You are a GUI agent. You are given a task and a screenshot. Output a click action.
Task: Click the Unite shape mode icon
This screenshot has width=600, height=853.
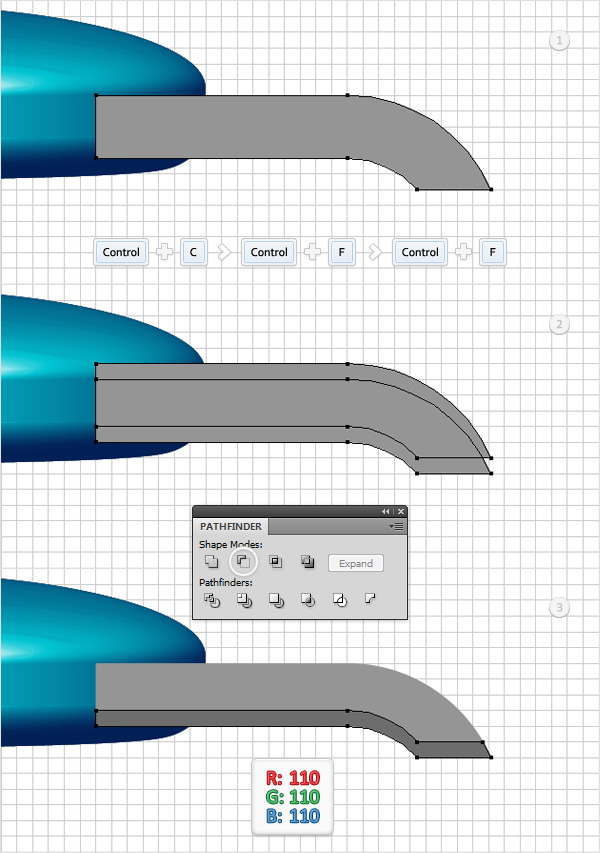click(x=211, y=561)
